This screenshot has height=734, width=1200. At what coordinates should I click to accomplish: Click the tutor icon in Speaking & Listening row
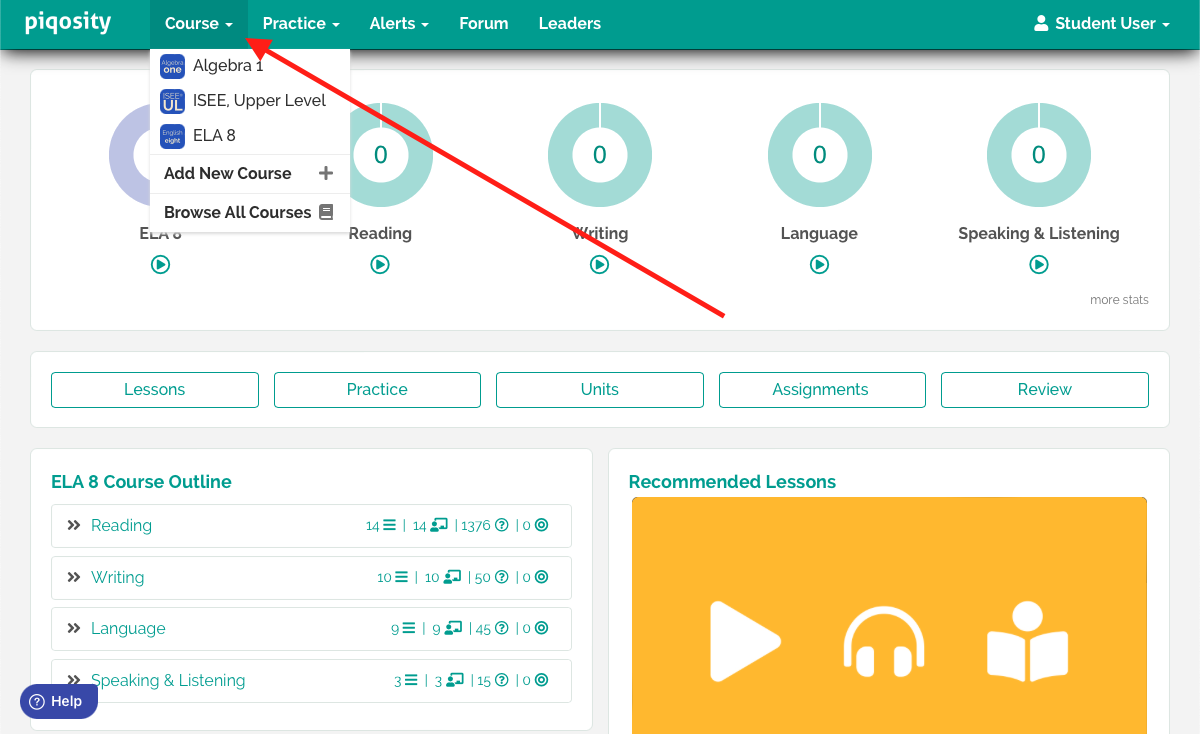coord(455,680)
